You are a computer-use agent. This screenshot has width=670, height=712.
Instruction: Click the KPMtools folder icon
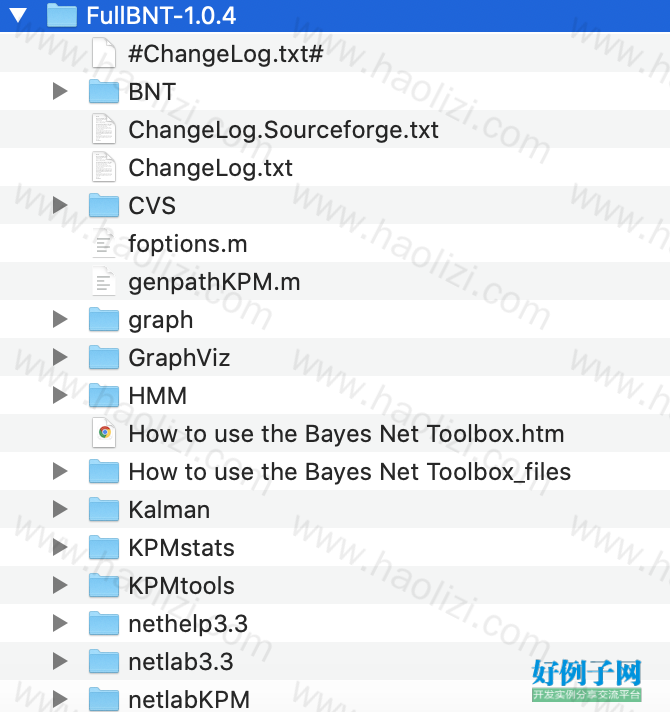point(104,585)
